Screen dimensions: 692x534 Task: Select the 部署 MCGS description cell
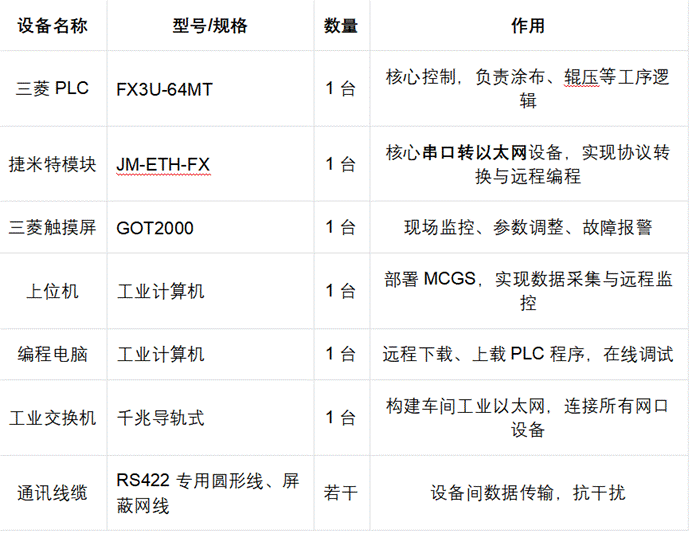(528, 291)
